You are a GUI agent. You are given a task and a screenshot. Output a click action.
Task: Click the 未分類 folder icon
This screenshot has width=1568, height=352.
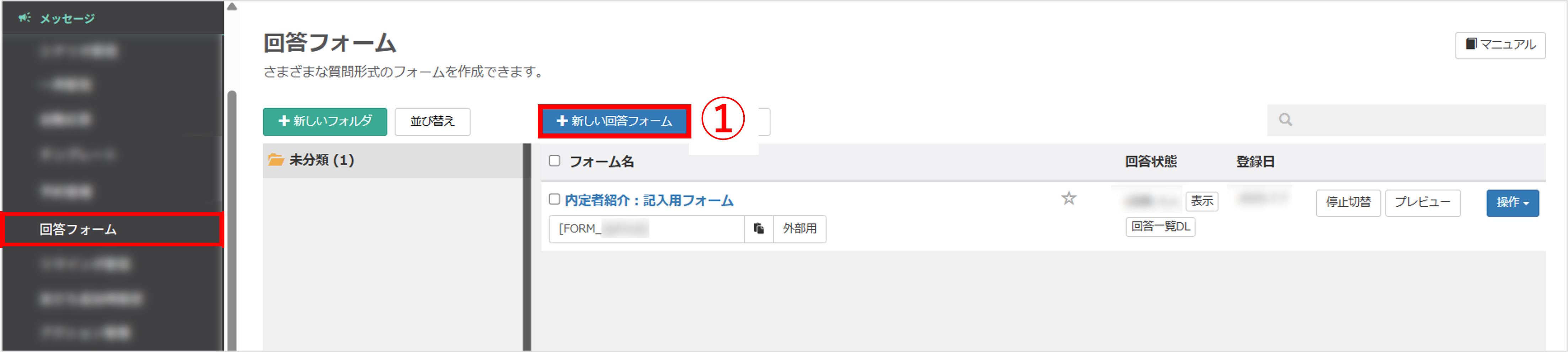tap(276, 160)
